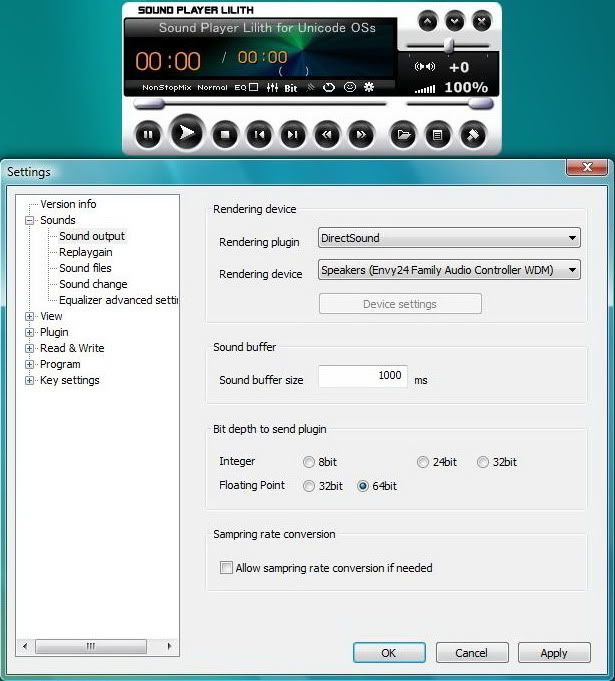Select Sound files in the tree
The height and width of the screenshot is (681, 615).
85,268
